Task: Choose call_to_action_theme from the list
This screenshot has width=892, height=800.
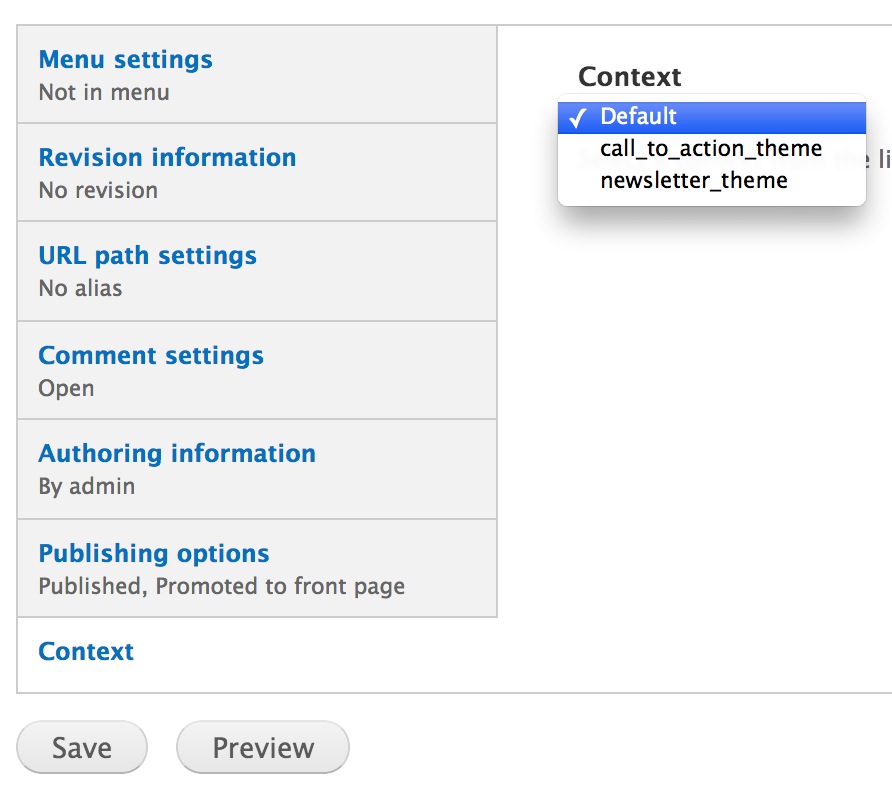Action: tap(710, 148)
